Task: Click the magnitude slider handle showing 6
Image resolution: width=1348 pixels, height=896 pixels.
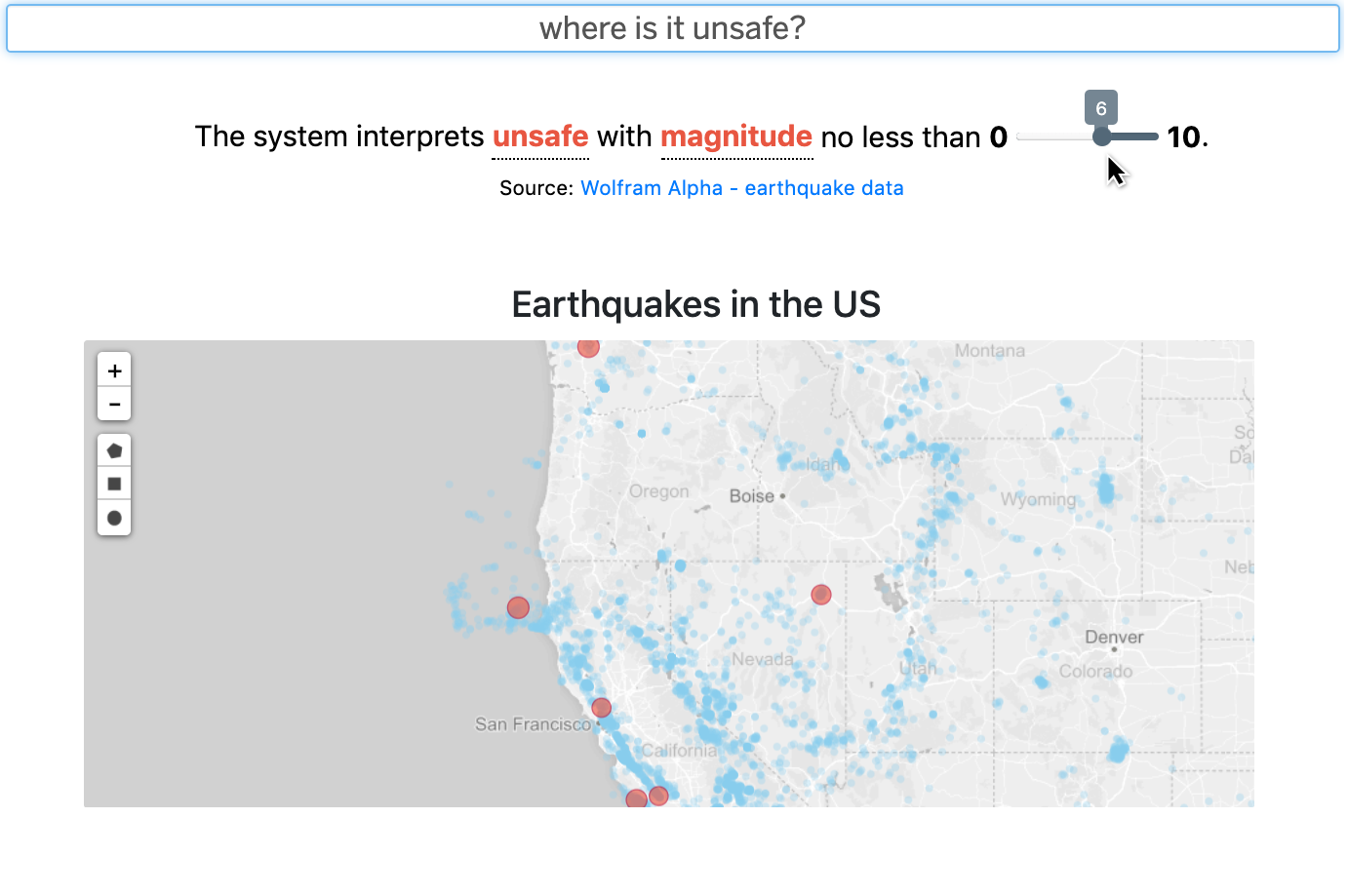Action: [1101, 136]
